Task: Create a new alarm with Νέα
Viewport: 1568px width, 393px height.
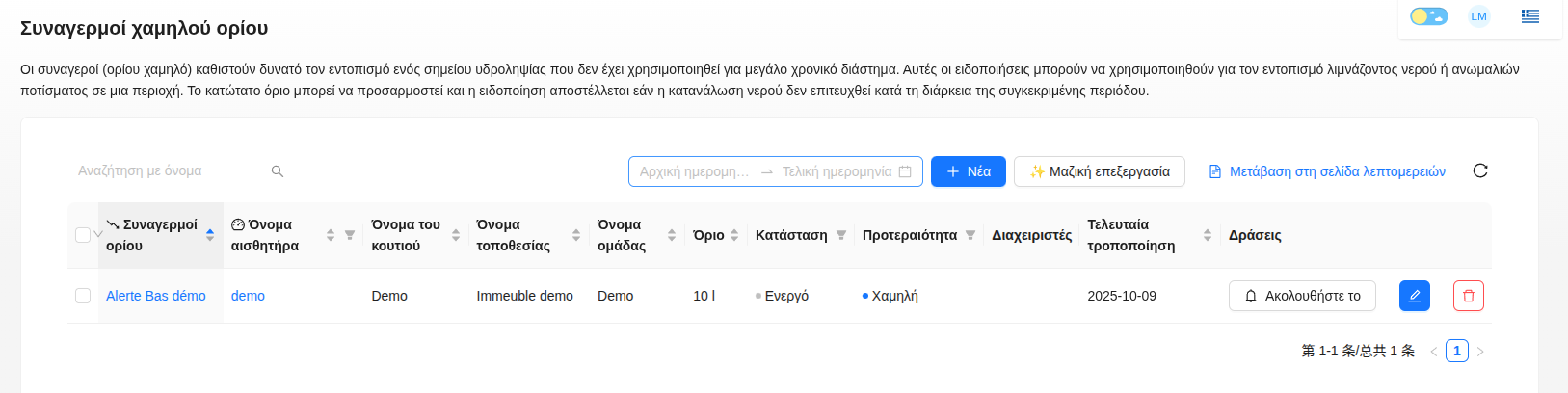Action: pyautogui.click(x=969, y=171)
